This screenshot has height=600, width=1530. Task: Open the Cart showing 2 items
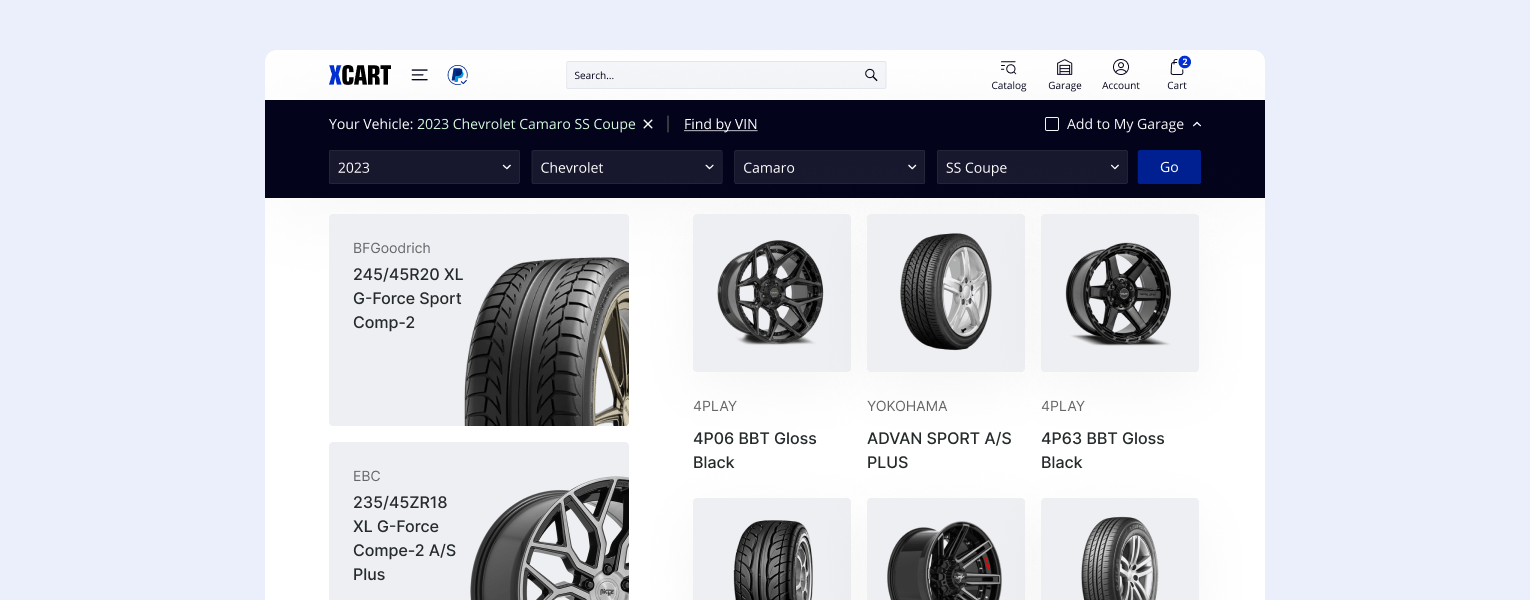pos(1176,68)
